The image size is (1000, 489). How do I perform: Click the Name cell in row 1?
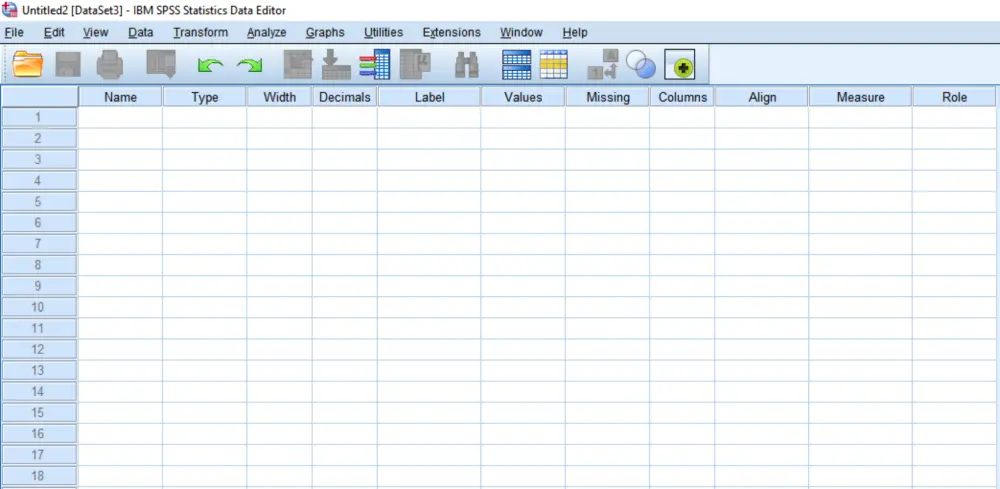(121, 117)
